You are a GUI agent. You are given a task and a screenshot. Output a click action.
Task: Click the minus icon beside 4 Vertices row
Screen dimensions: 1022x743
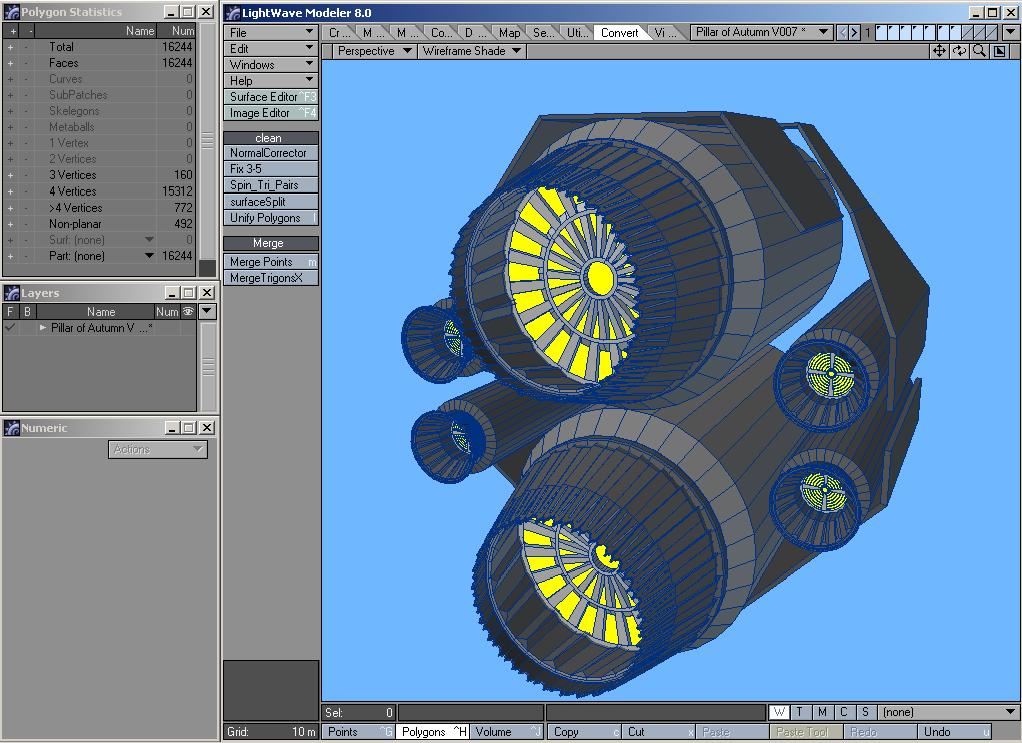click(x=28, y=191)
